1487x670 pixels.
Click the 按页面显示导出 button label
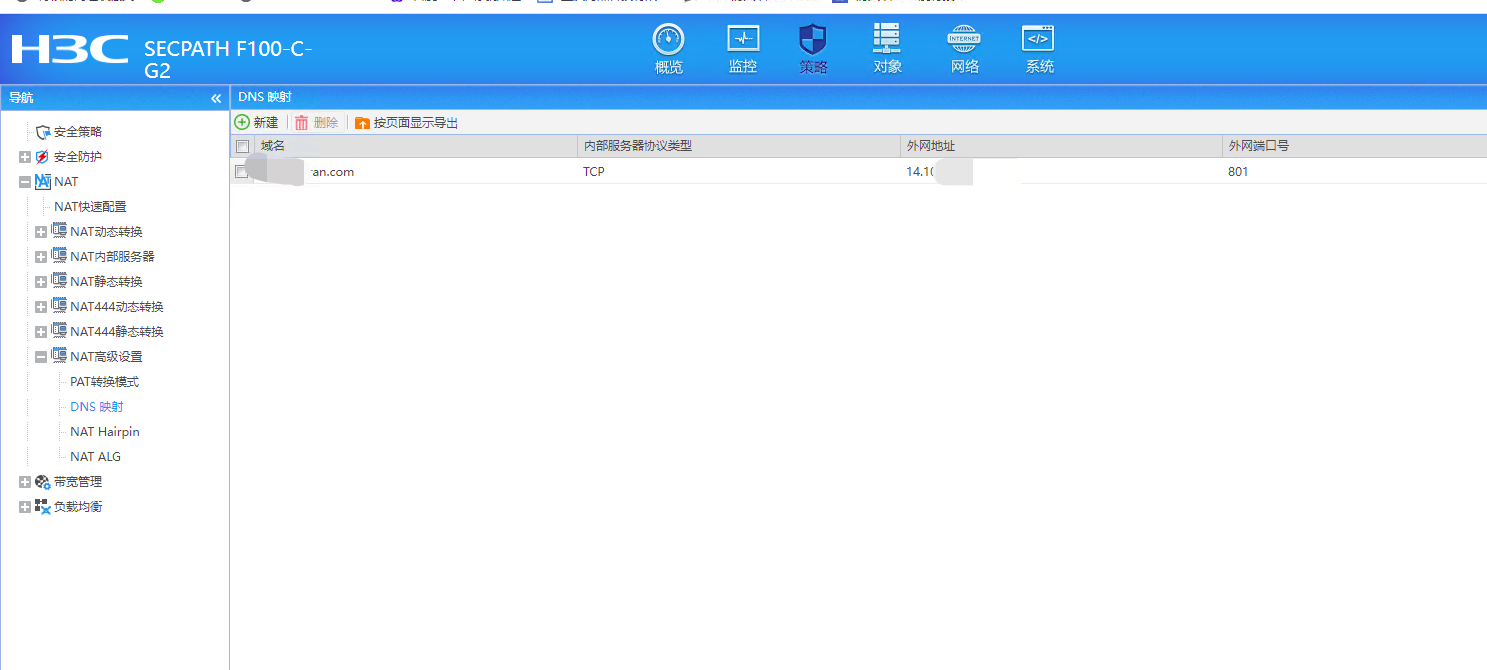point(416,123)
